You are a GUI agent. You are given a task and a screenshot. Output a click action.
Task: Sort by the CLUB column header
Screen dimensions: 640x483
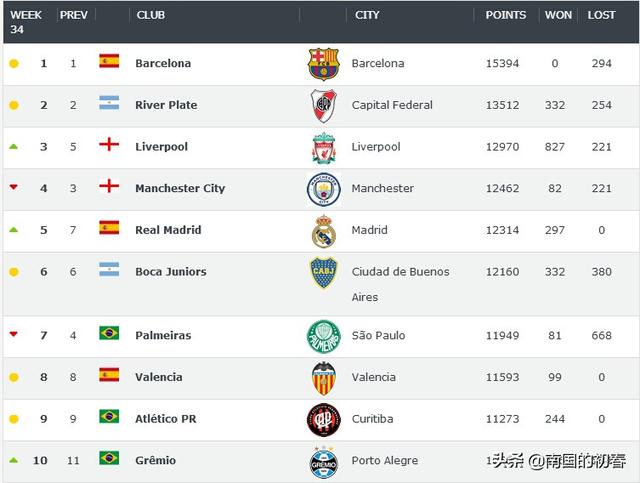click(151, 15)
